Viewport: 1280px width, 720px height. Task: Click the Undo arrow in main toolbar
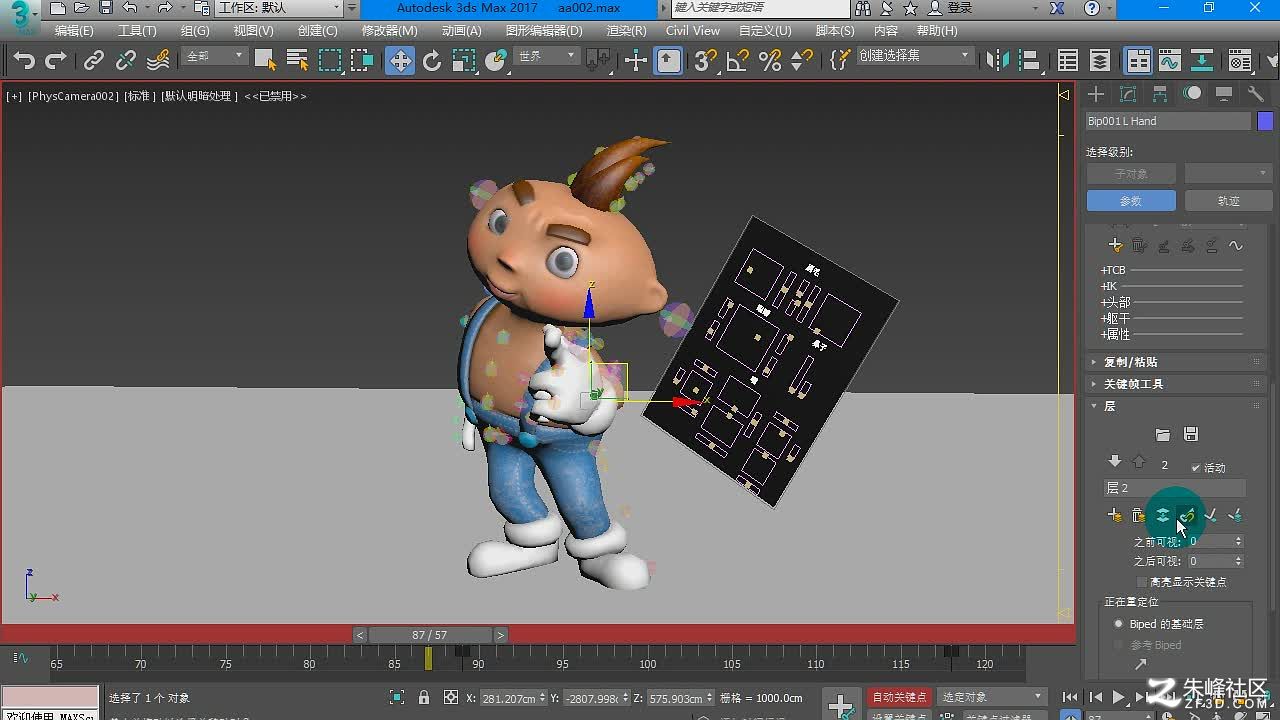tap(25, 61)
